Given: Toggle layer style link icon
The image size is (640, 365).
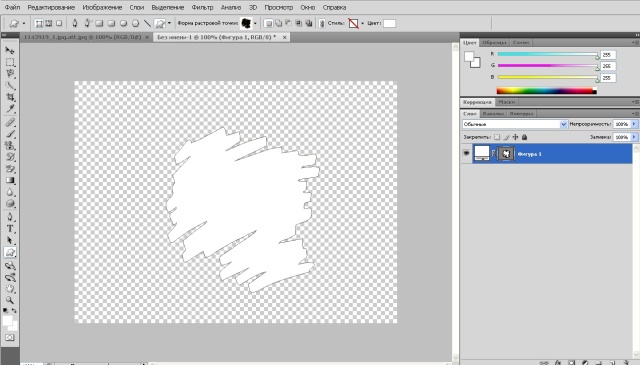Looking at the screenshot, I should (322, 23).
